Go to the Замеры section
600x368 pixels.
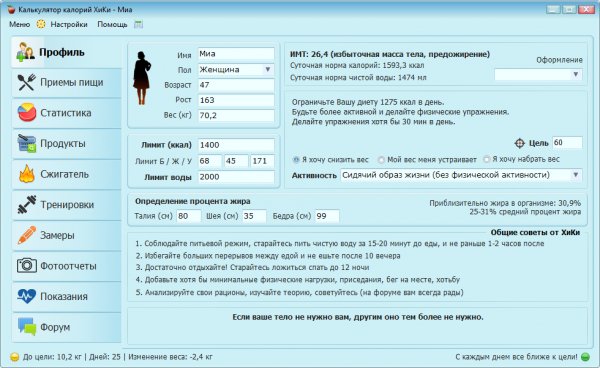(x=67, y=236)
